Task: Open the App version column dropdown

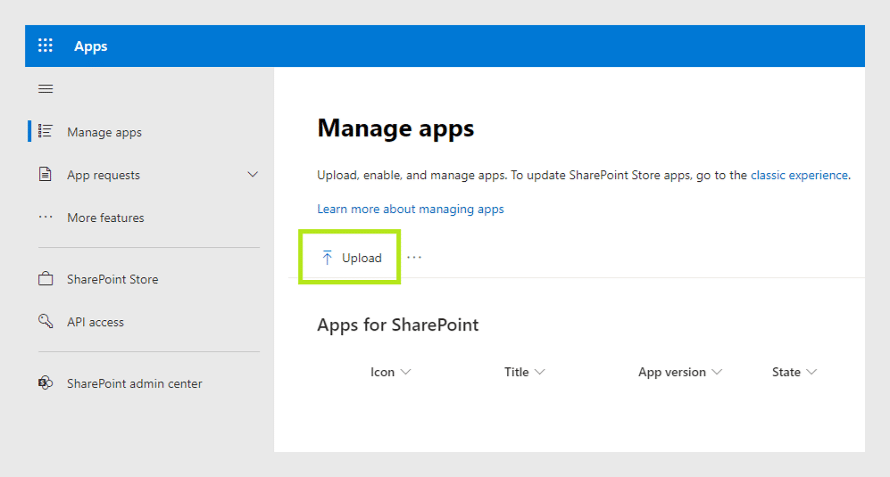Action: click(x=717, y=372)
